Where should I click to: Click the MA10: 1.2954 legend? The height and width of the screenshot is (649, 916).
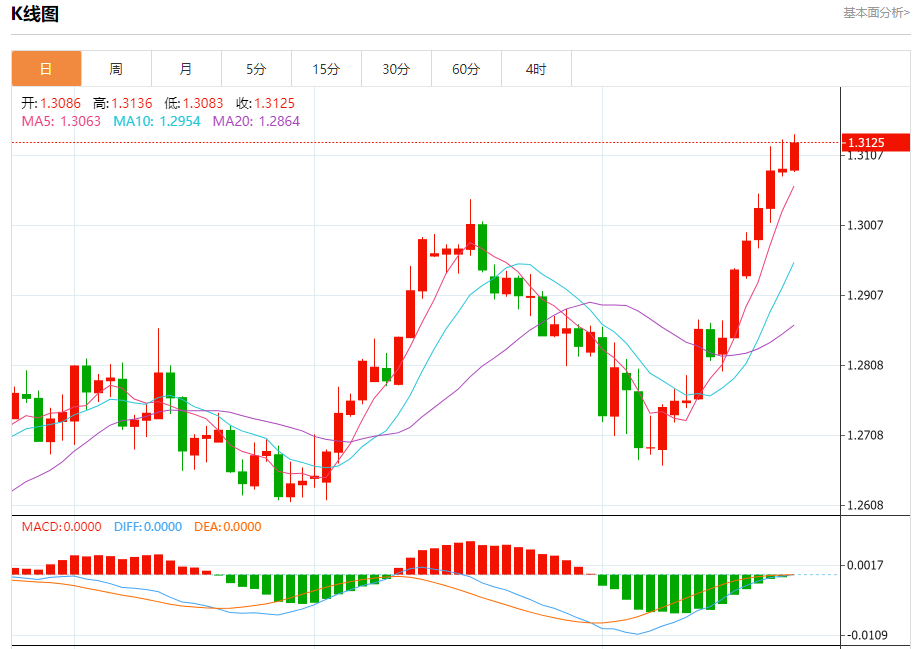tap(157, 122)
